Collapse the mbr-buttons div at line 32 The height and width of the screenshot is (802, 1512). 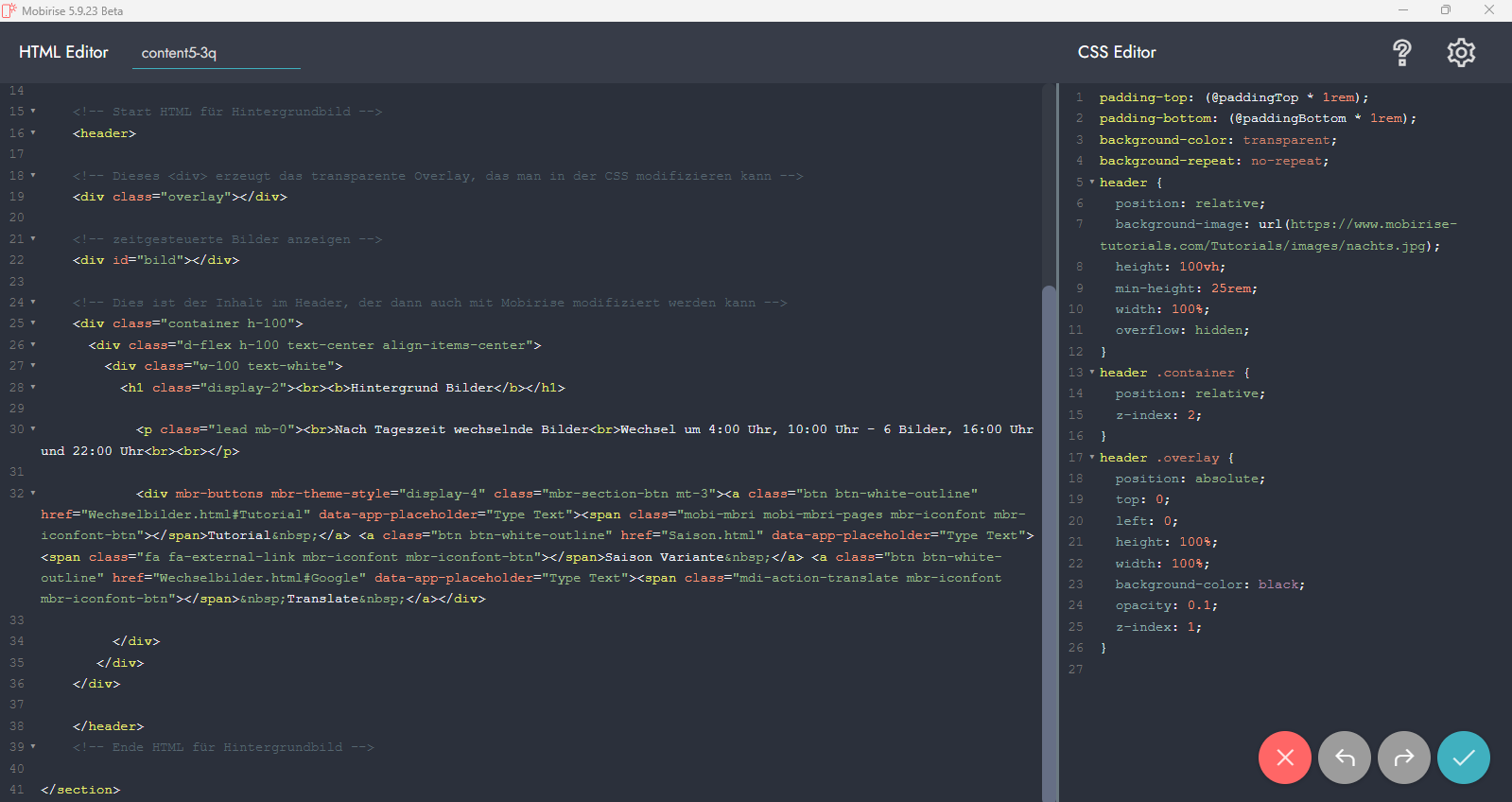pos(33,494)
